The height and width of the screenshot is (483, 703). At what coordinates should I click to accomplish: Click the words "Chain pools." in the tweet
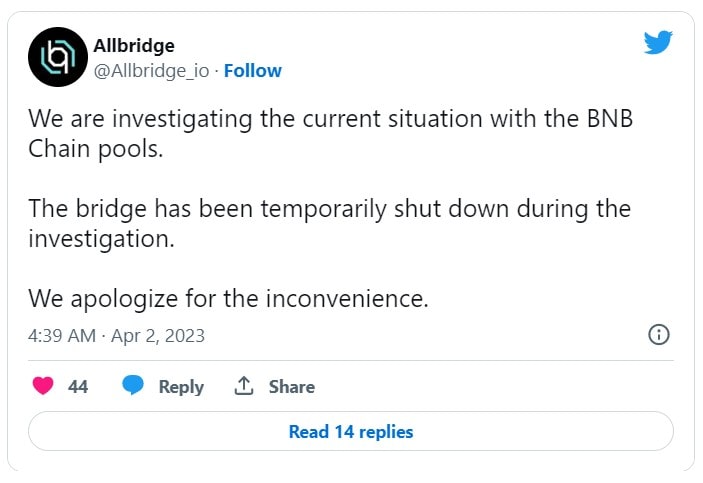(95, 149)
